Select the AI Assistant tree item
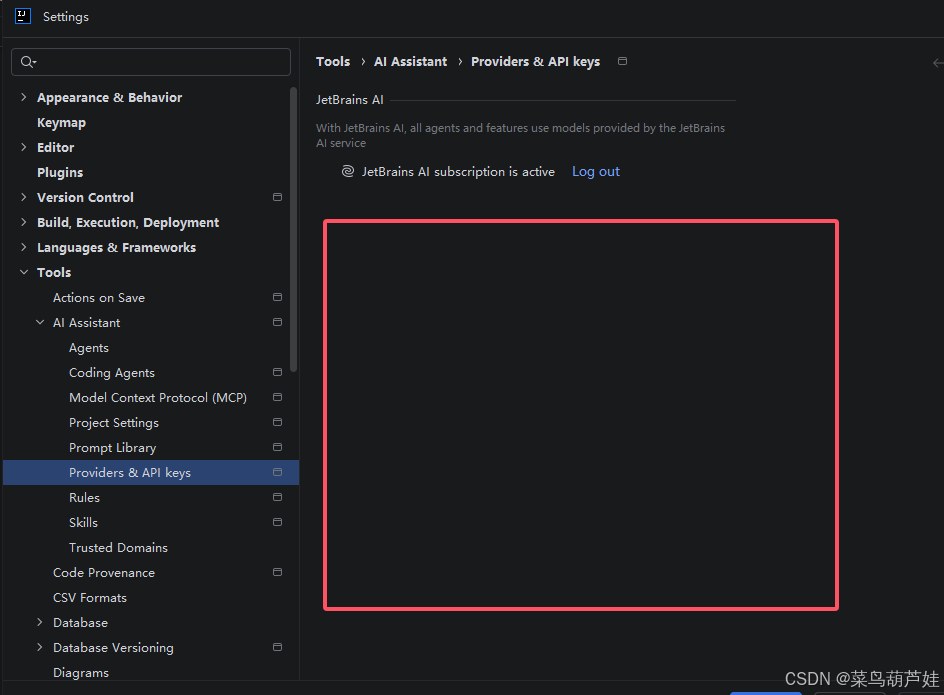 click(x=86, y=323)
